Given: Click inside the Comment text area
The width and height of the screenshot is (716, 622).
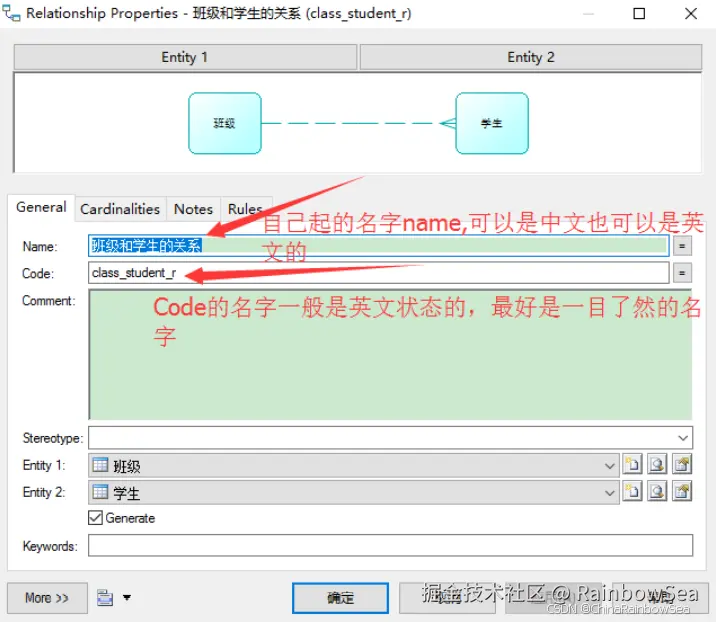Looking at the screenshot, I should (x=390, y=354).
